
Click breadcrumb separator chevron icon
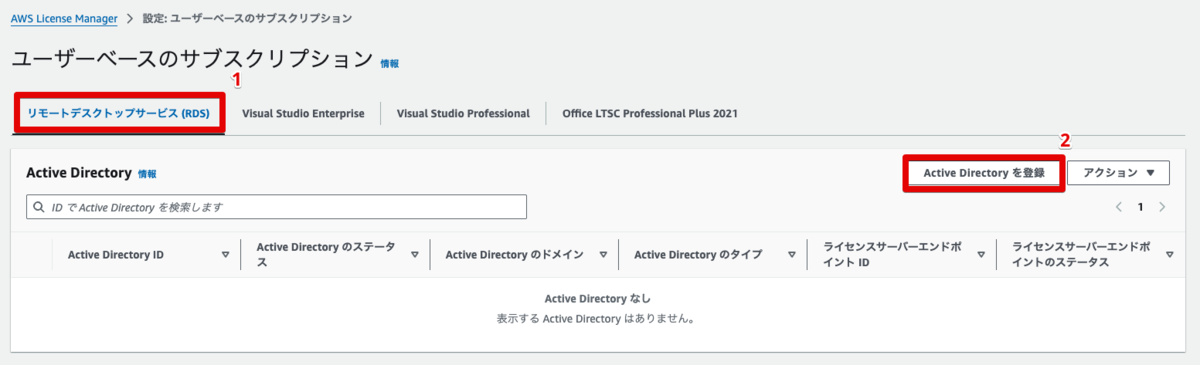(x=131, y=19)
